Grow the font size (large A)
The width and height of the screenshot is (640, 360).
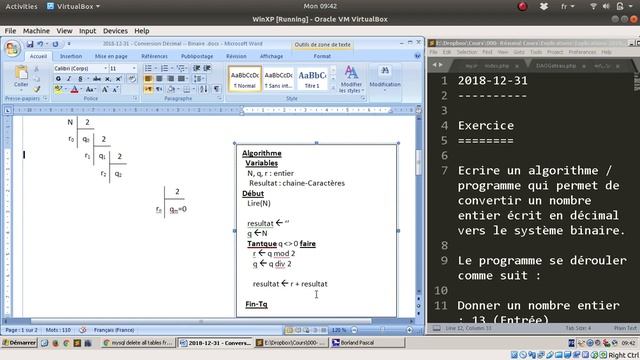click(x=105, y=89)
